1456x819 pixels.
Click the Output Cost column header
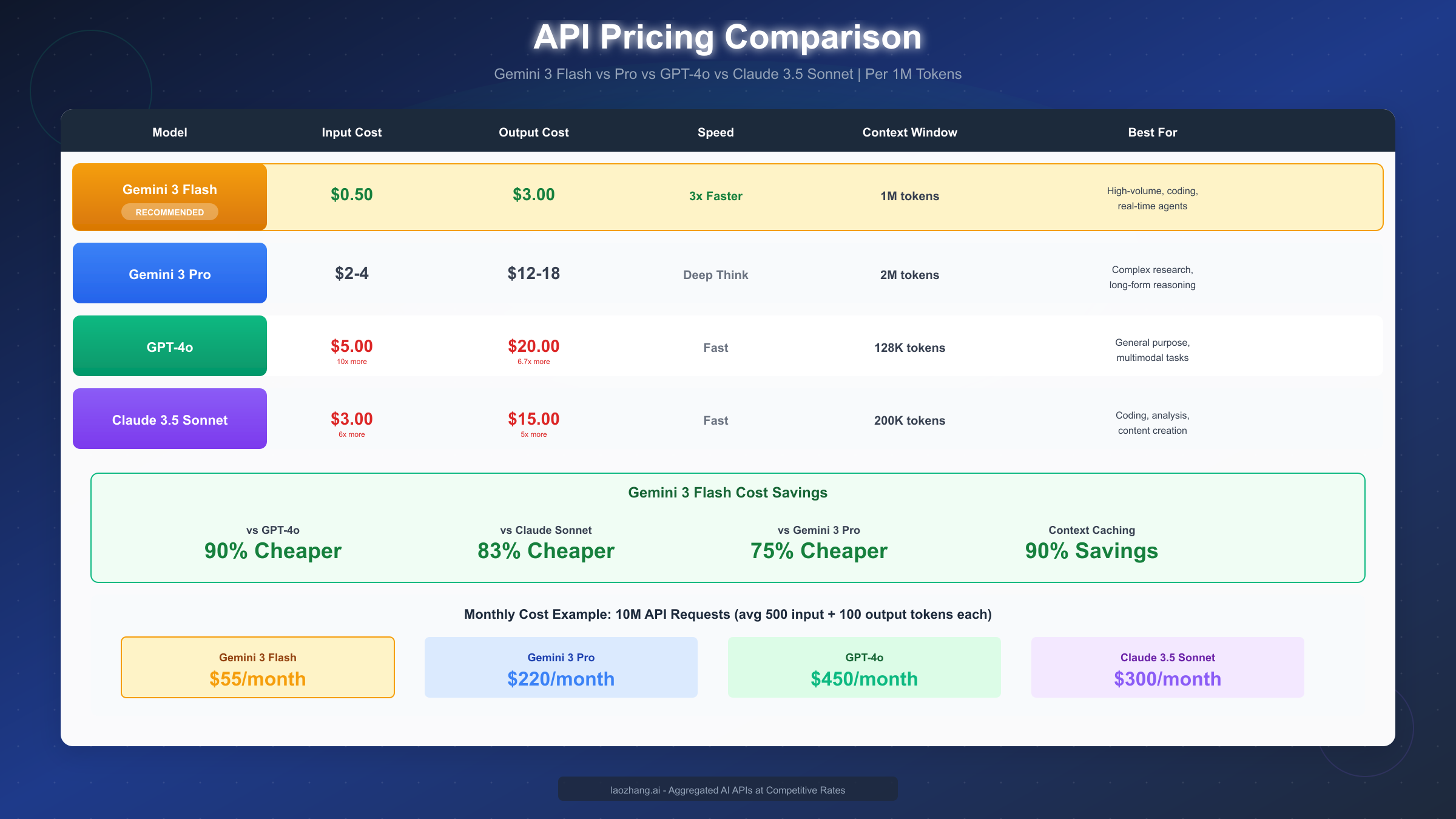click(x=533, y=132)
